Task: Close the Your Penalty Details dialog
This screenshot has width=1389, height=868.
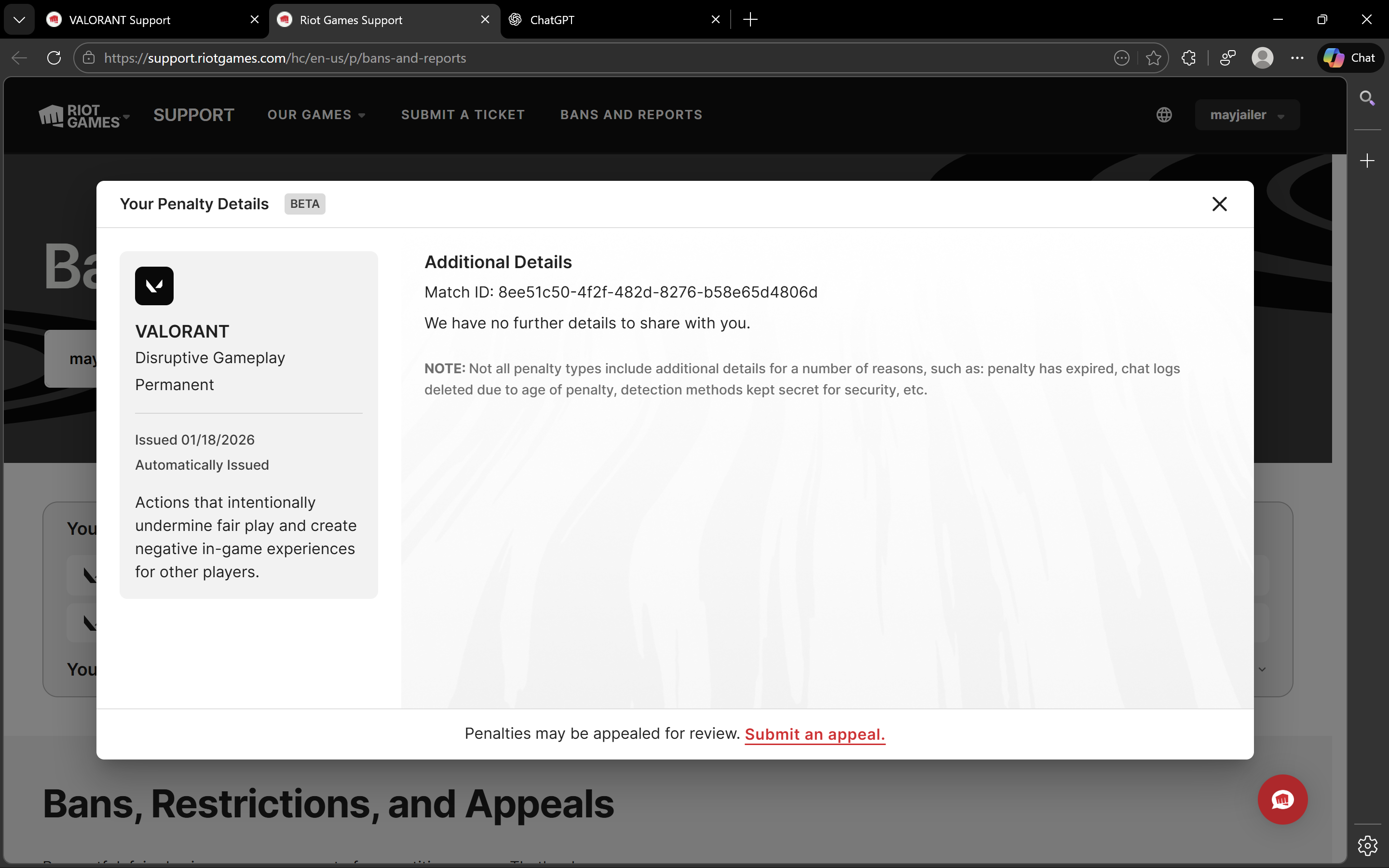Action: [x=1219, y=204]
